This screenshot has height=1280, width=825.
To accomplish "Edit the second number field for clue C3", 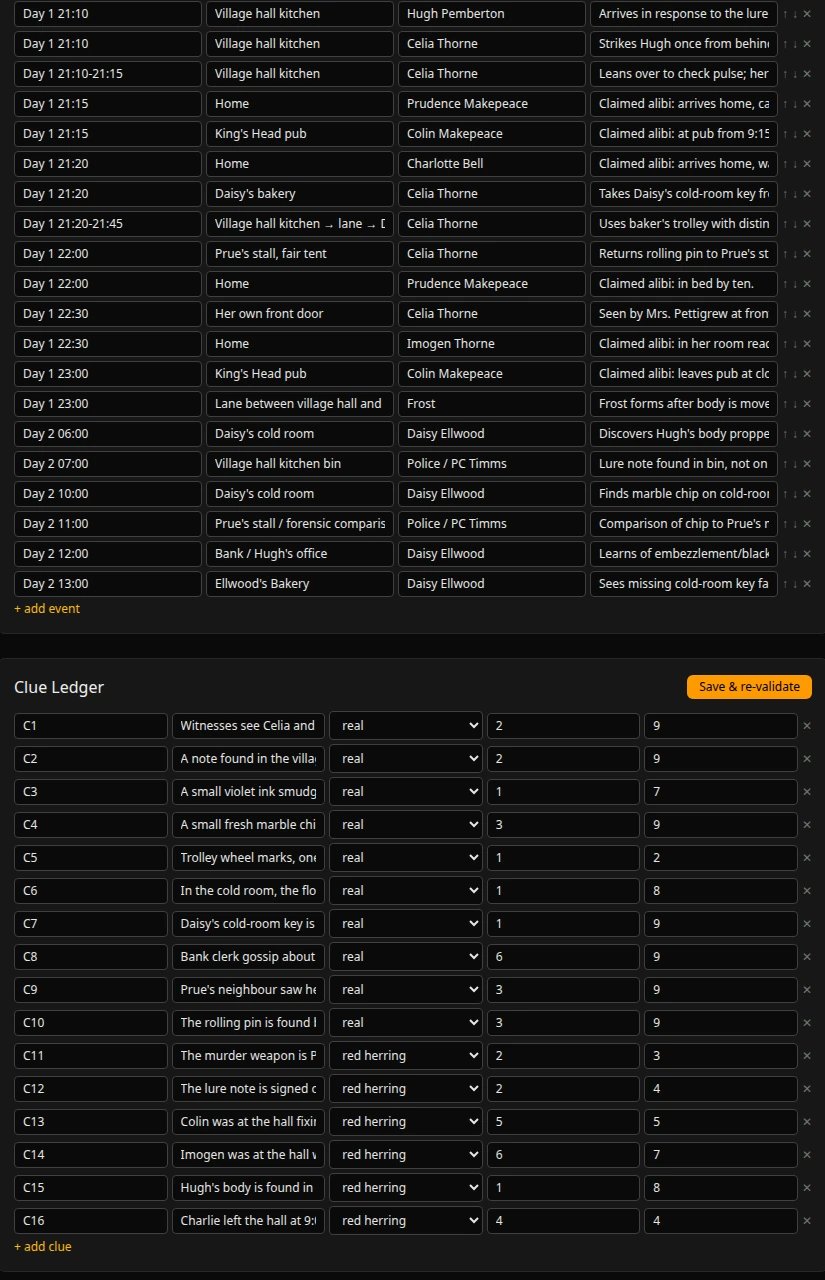I will [721, 792].
